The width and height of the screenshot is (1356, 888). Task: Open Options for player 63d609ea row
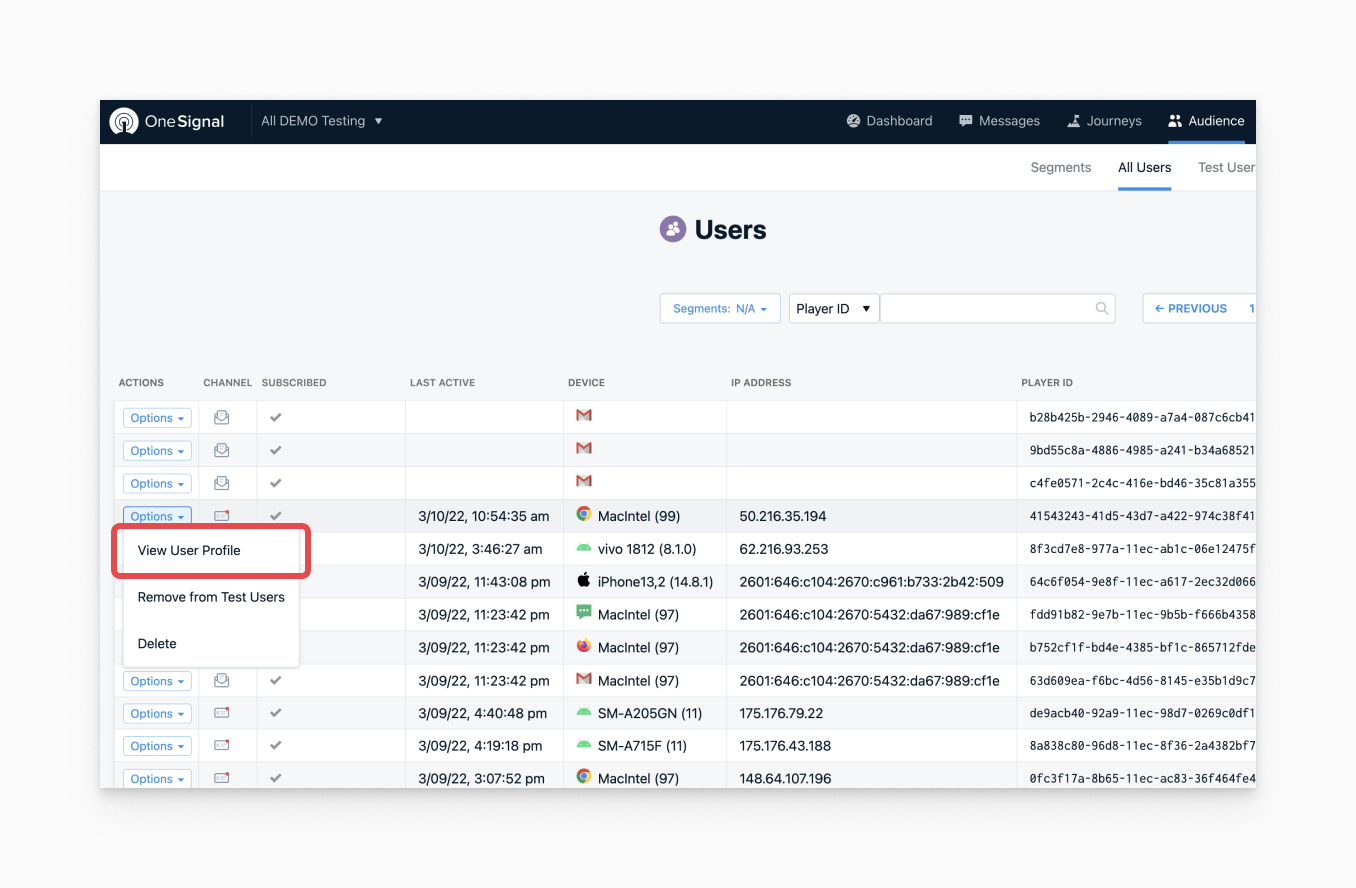click(x=157, y=681)
